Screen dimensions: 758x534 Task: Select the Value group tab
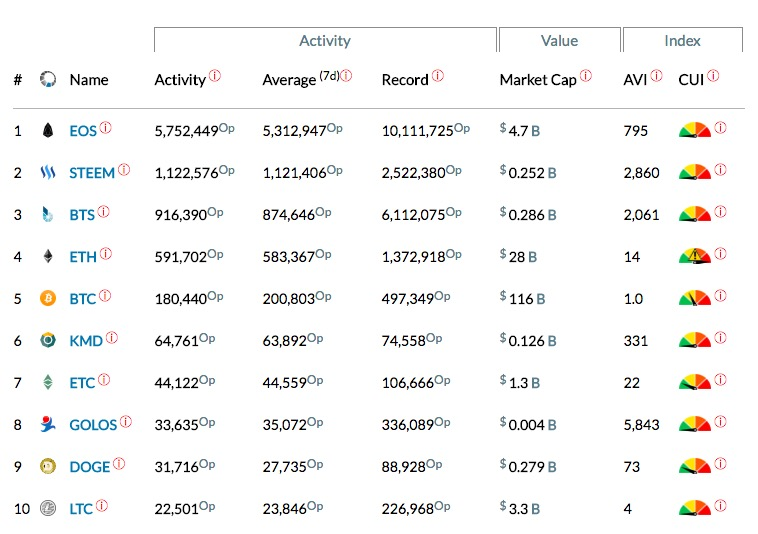point(559,40)
